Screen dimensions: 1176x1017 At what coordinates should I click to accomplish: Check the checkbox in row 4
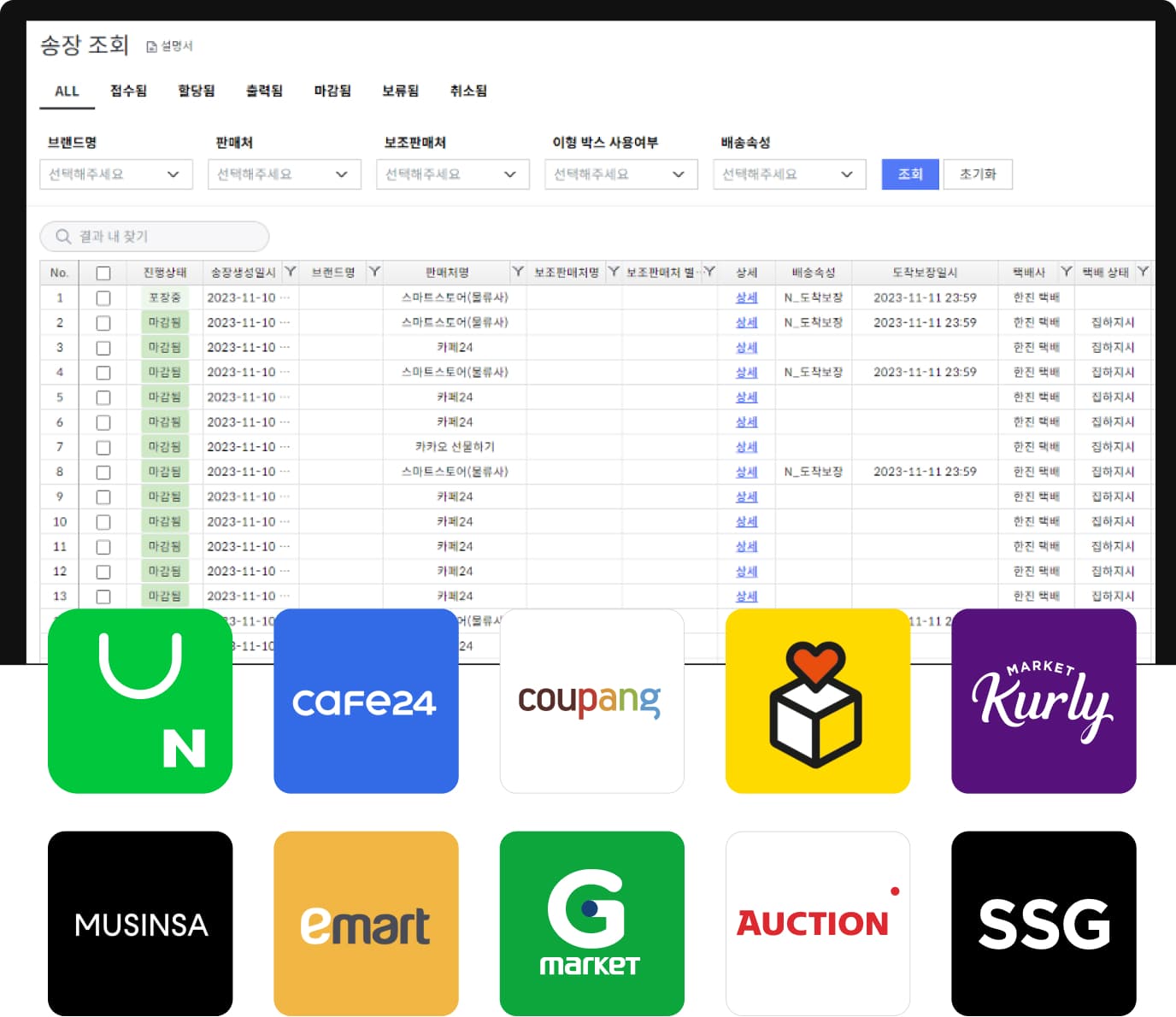click(x=103, y=373)
